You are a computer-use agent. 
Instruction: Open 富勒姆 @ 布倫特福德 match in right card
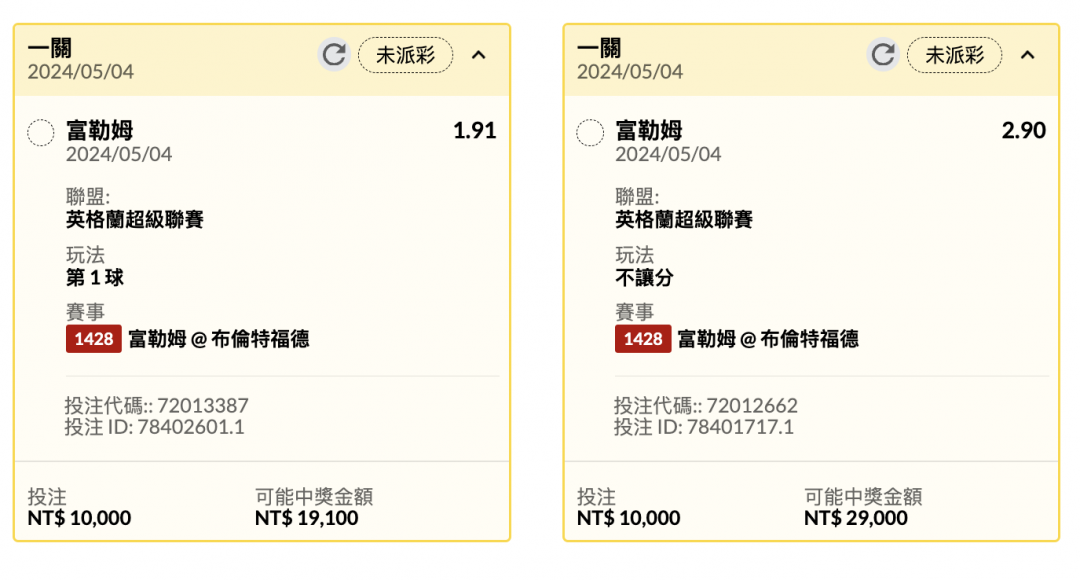[768, 339]
